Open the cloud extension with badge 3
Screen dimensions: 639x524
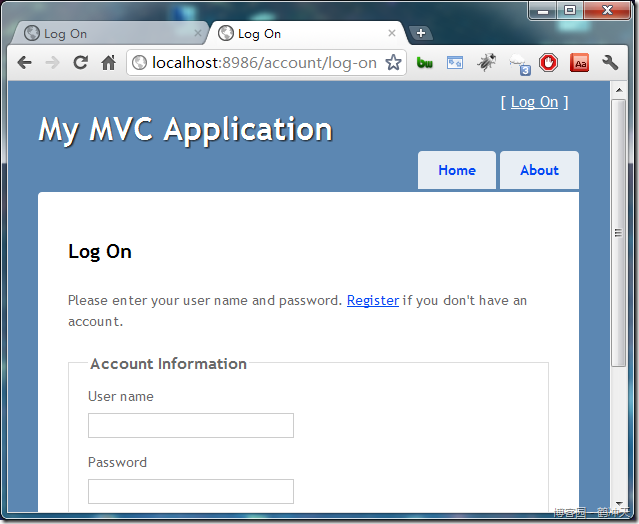point(519,64)
